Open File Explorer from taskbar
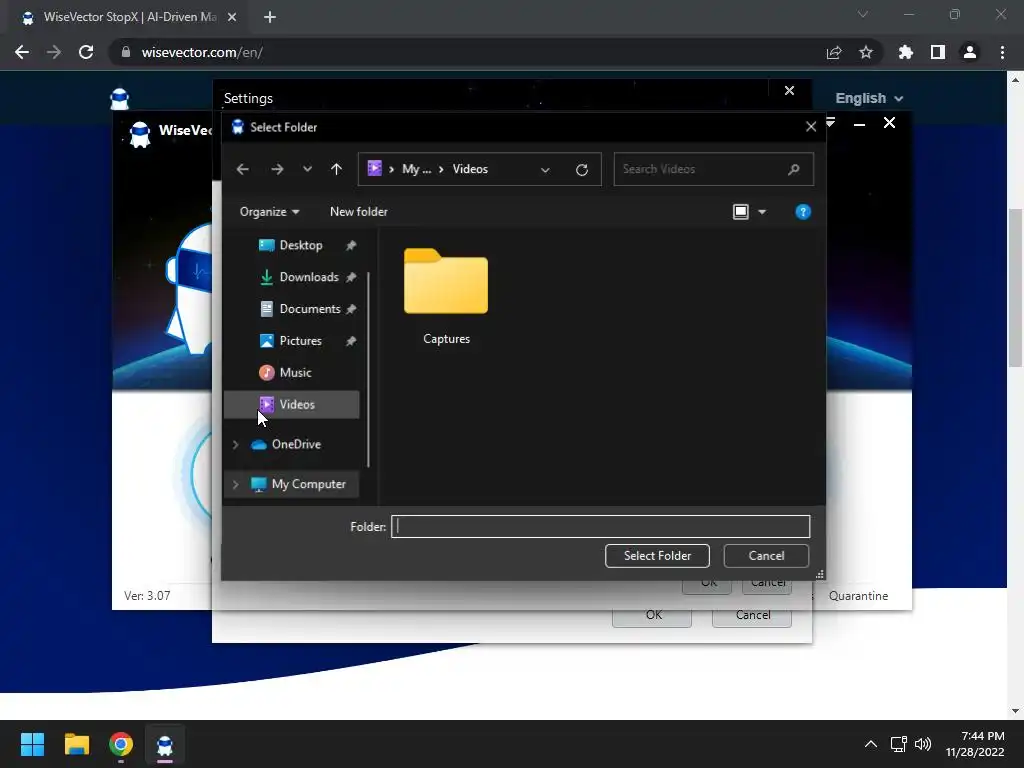The width and height of the screenshot is (1024, 768). click(x=76, y=744)
